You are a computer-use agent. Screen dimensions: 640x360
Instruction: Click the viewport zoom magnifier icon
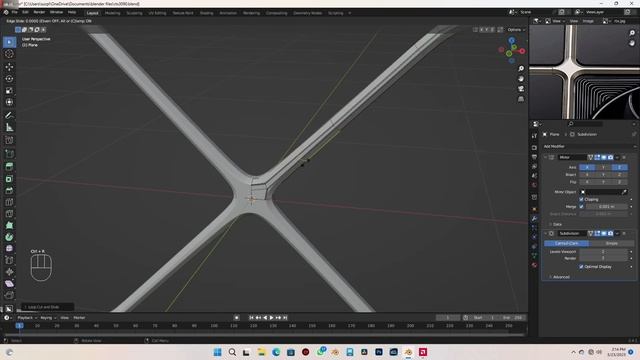pos(521,69)
